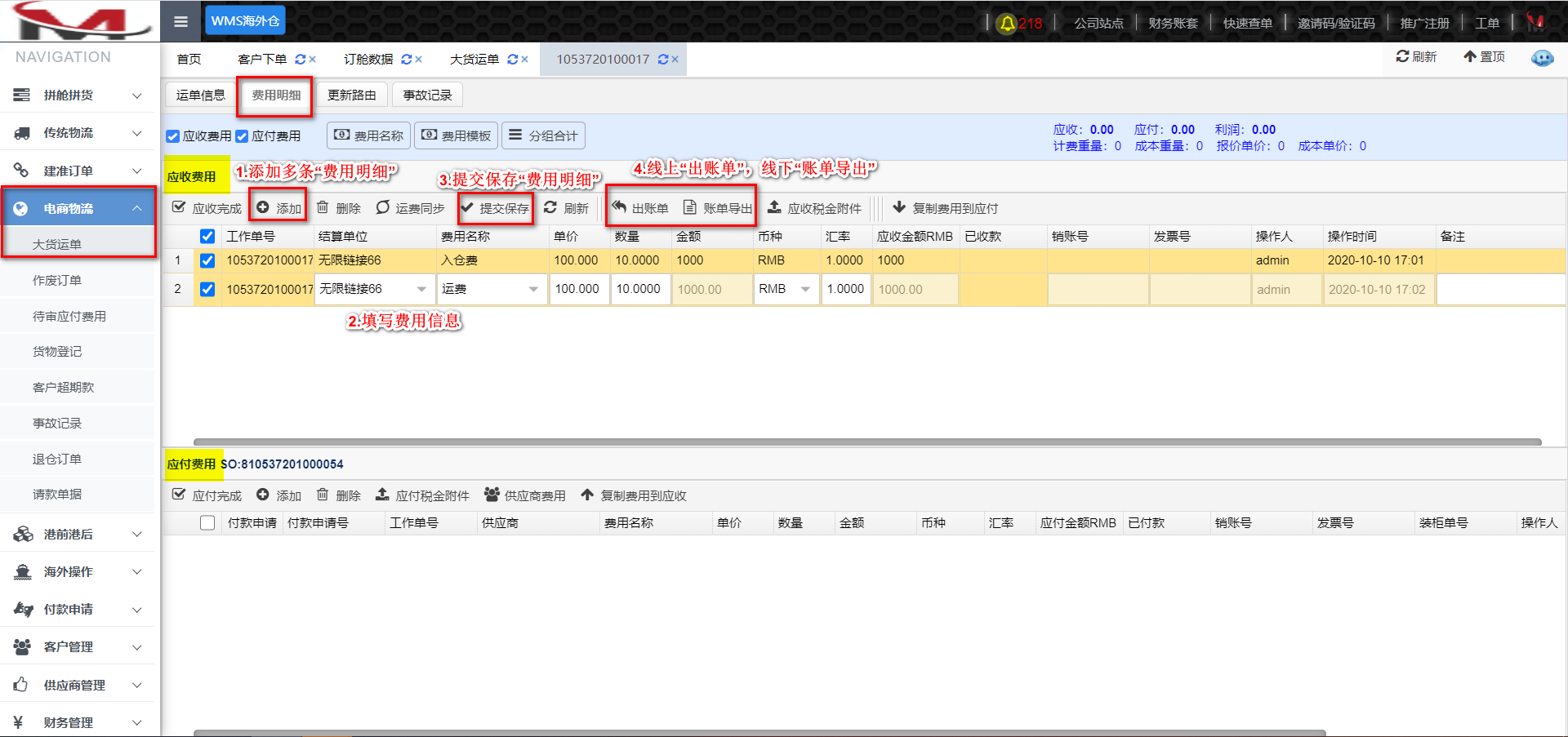Upload via 应收税金附件 button

click(814, 208)
